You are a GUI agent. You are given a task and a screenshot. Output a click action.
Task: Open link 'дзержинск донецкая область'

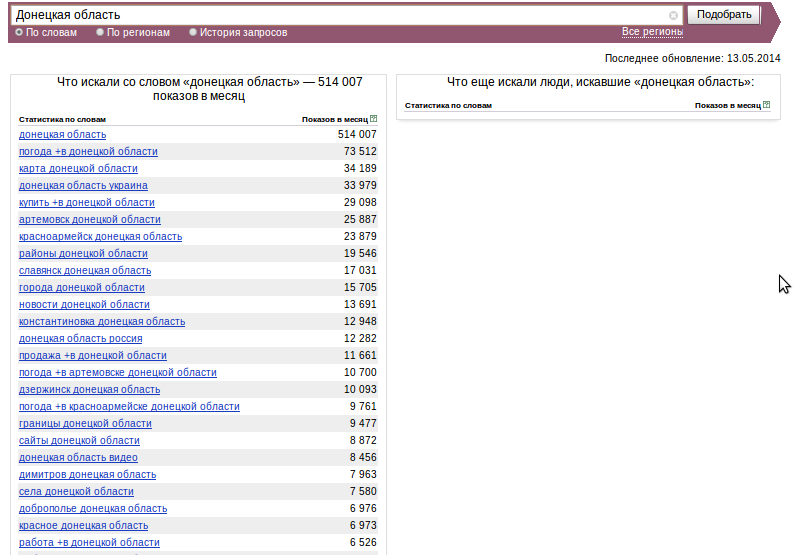[90, 389]
